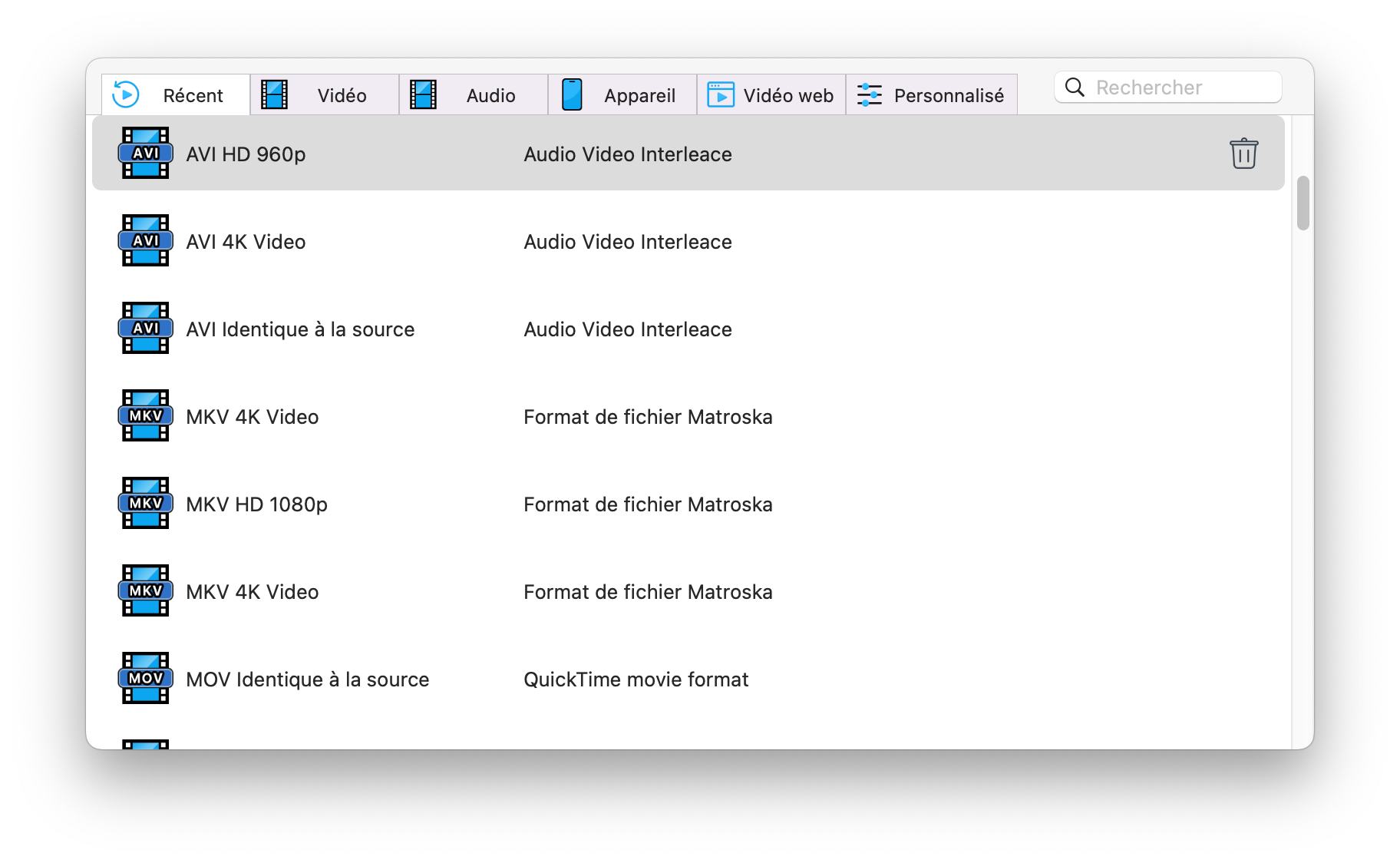Open the Audio tab

pyautogui.click(x=473, y=95)
